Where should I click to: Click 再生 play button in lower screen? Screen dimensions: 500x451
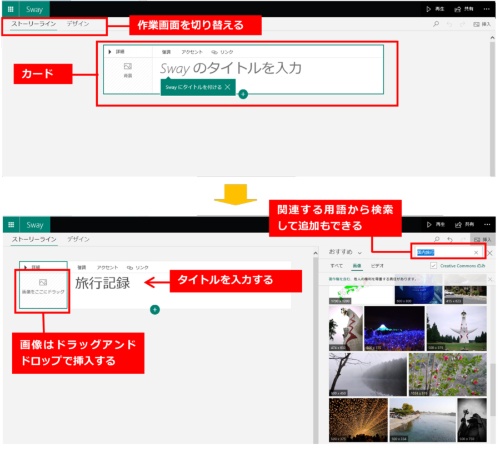[x=436, y=225]
